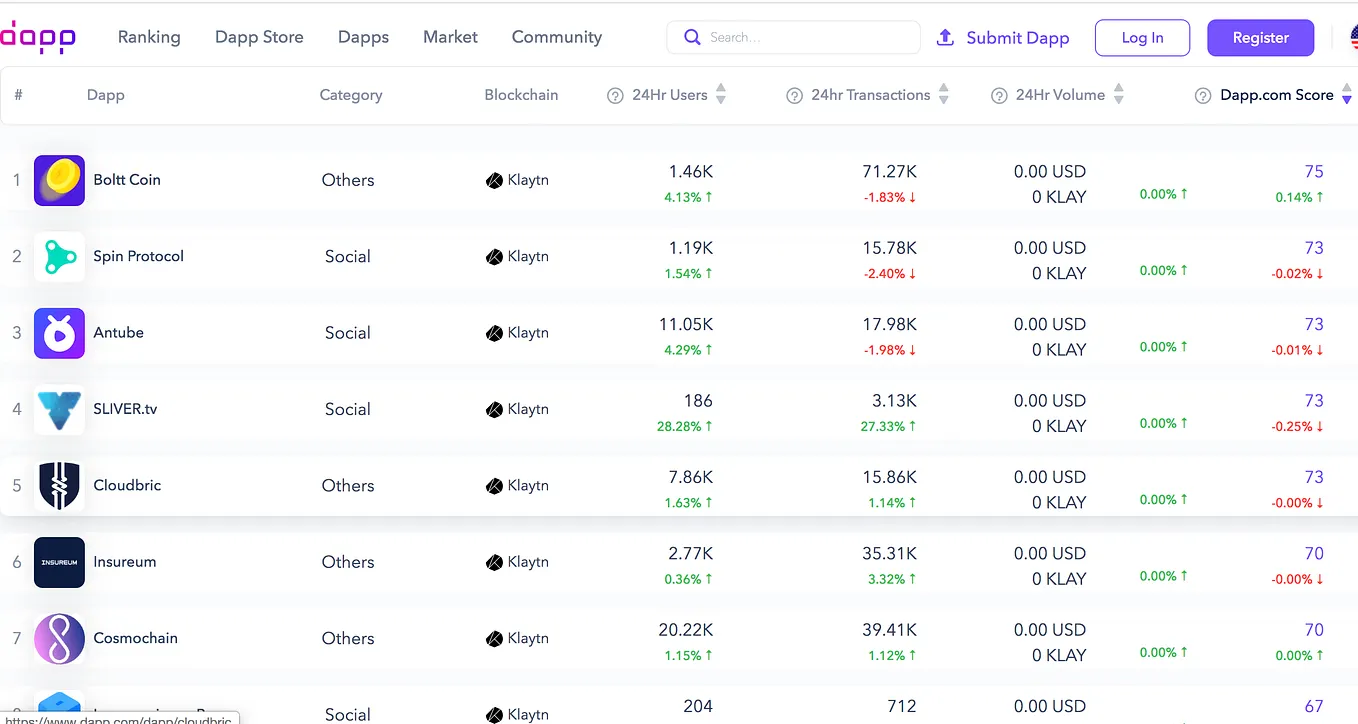Viewport: 1358px width, 724px height.
Task: Click the dapp.com site logo
Action: tap(38, 38)
